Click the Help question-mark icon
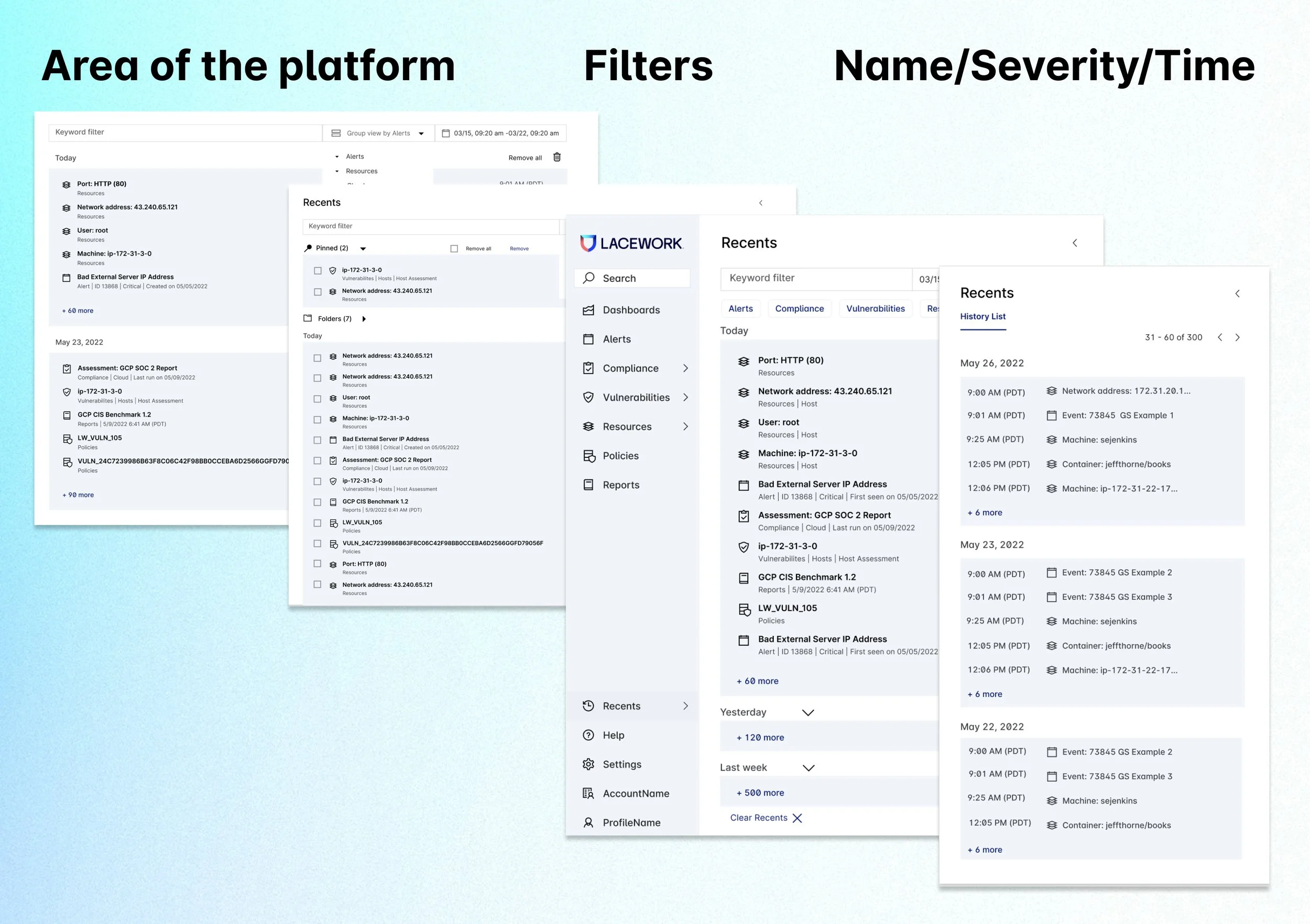This screenshot has height=924, width=1310. click(588, 735)
